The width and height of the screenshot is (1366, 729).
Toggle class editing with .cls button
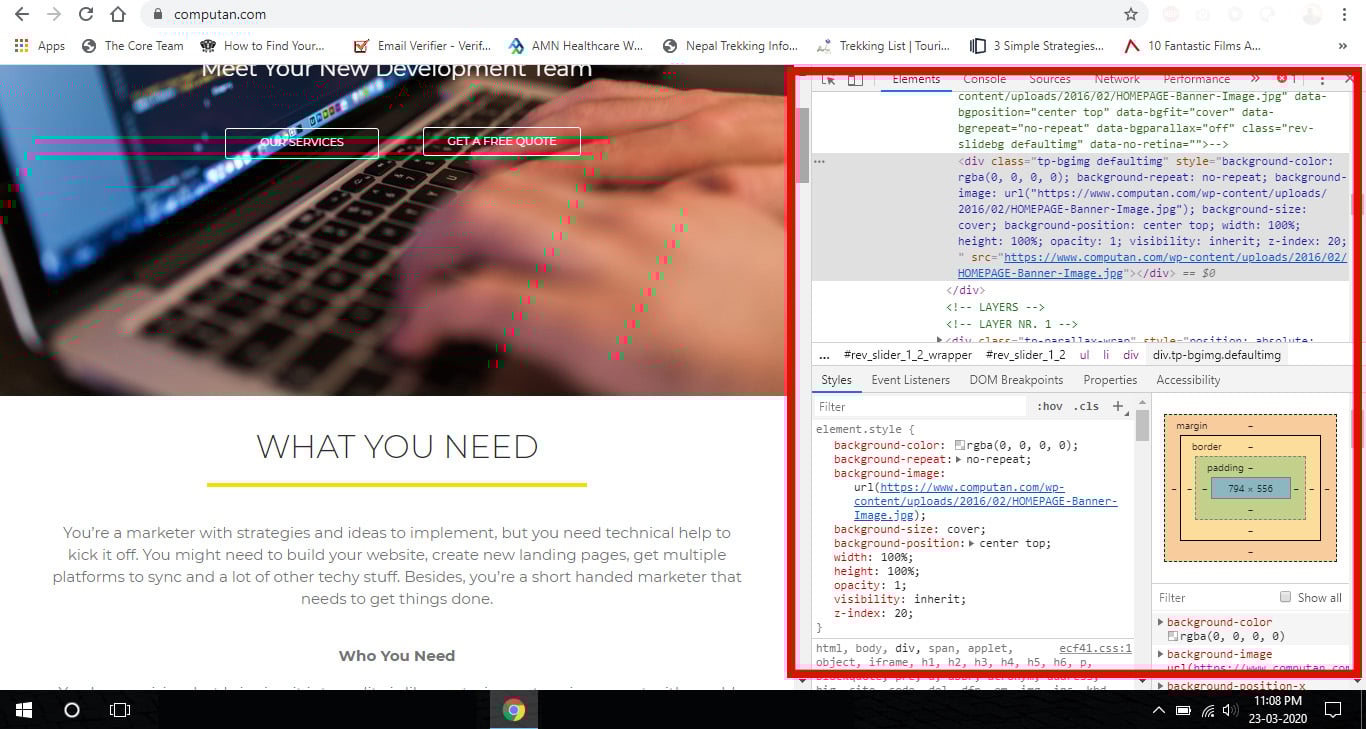coord(1086,406)
